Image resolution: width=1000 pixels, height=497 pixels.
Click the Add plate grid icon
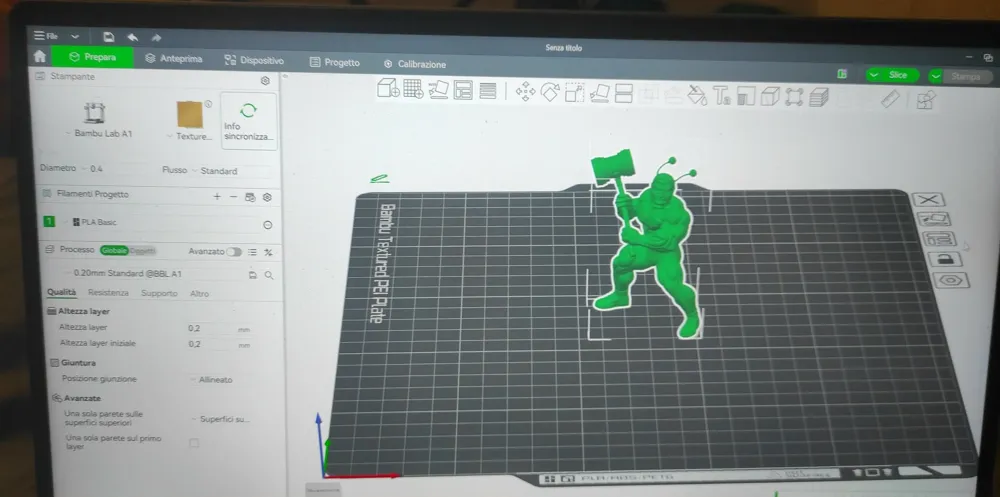413,89
